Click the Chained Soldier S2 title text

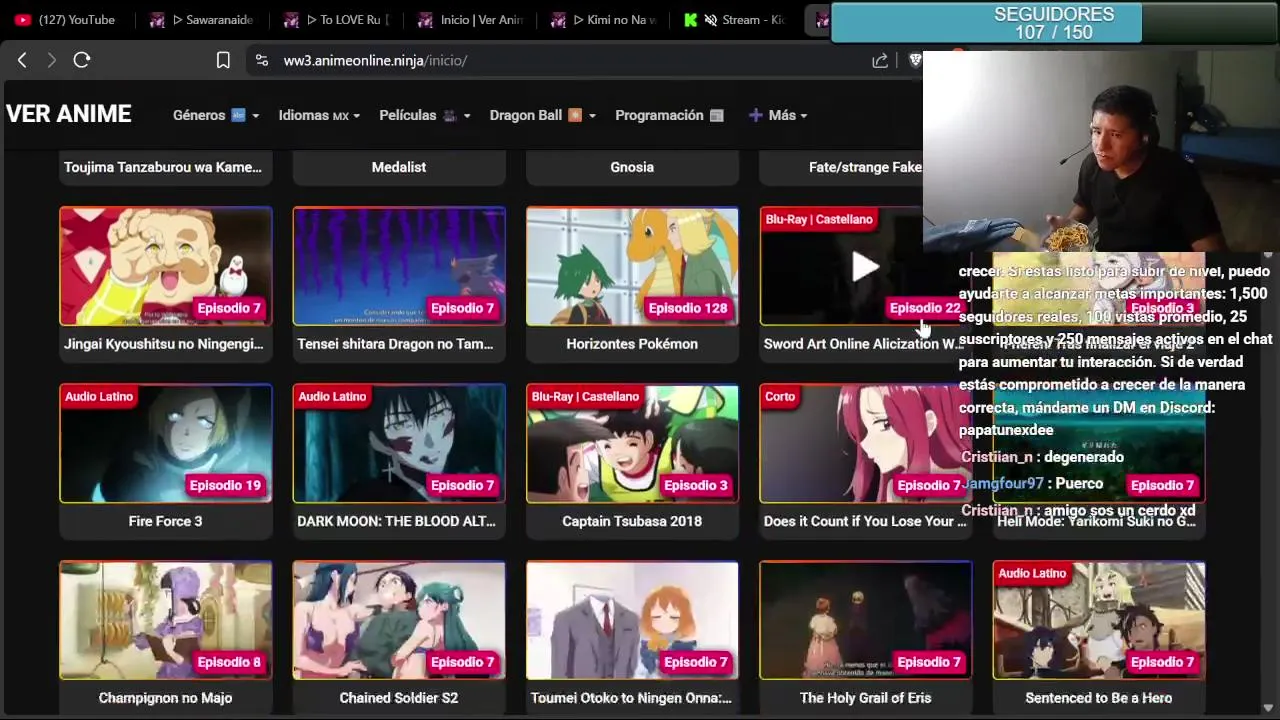(399, 698)
